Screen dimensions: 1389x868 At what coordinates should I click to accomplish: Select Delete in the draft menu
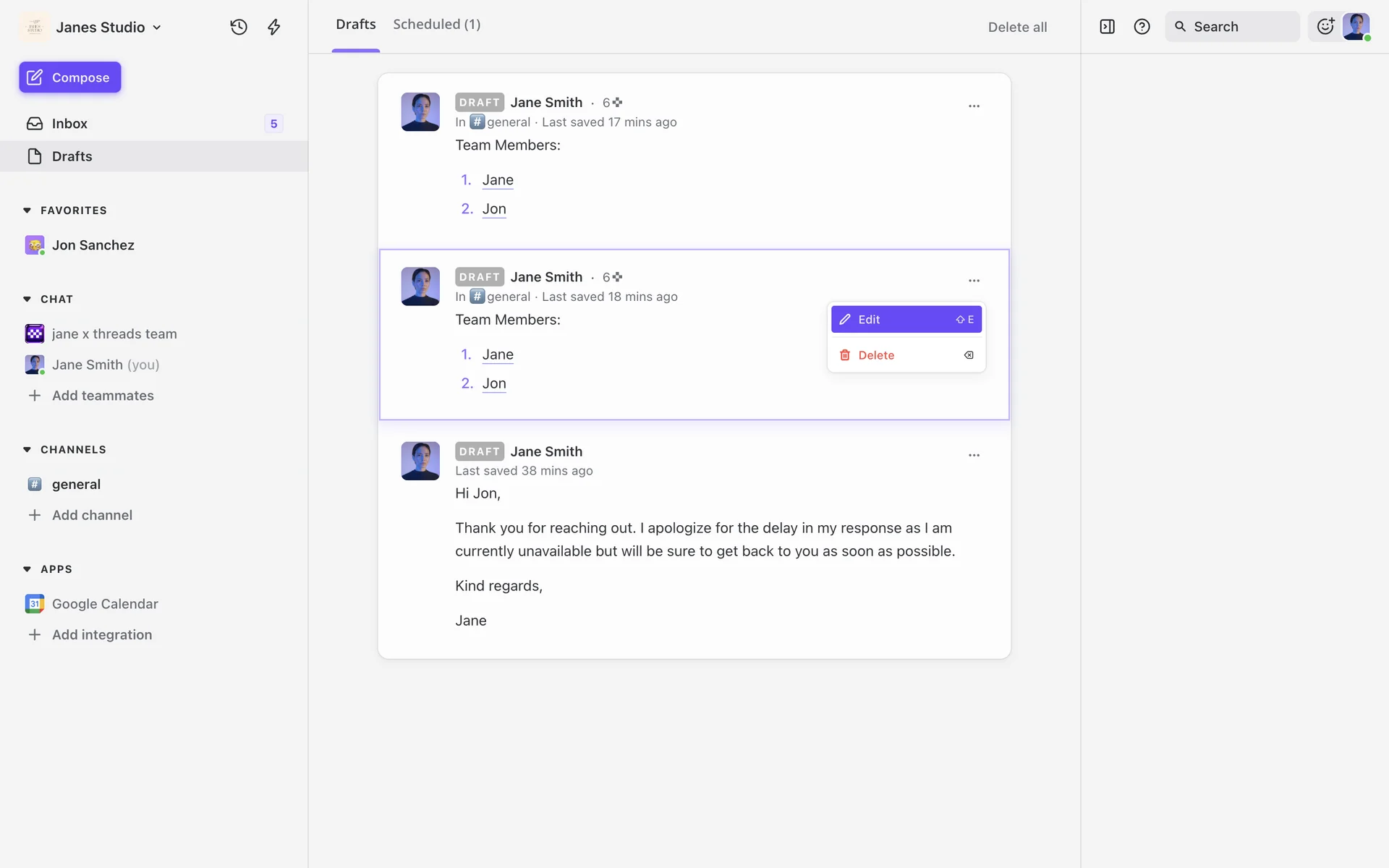(x=906, y=355)
